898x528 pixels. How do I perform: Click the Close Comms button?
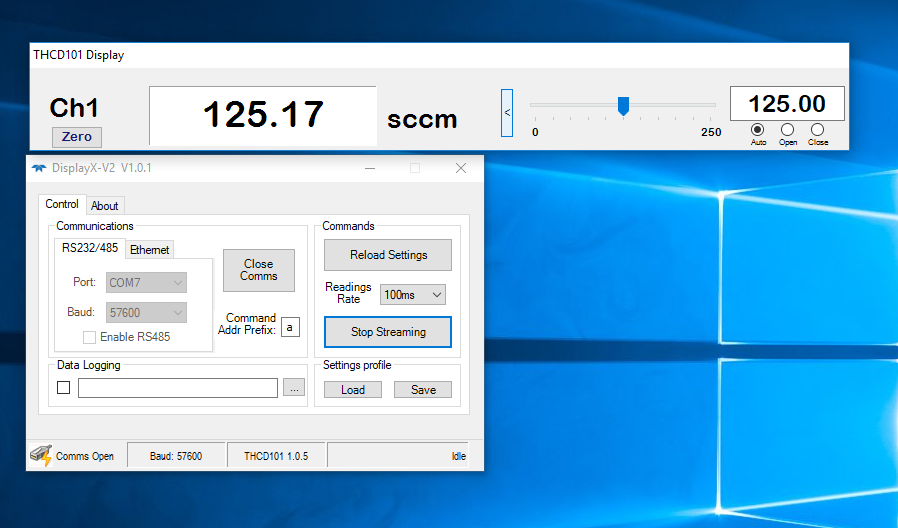[258, 270]
